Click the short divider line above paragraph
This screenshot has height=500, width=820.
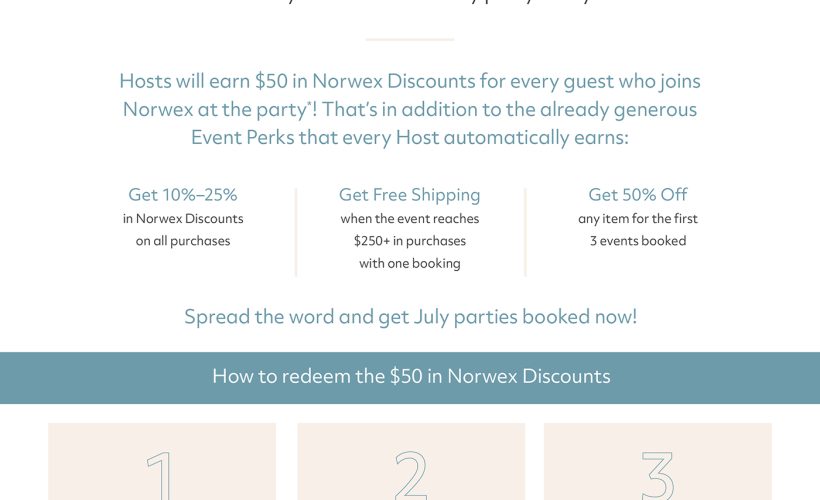(x=409, y=39)
